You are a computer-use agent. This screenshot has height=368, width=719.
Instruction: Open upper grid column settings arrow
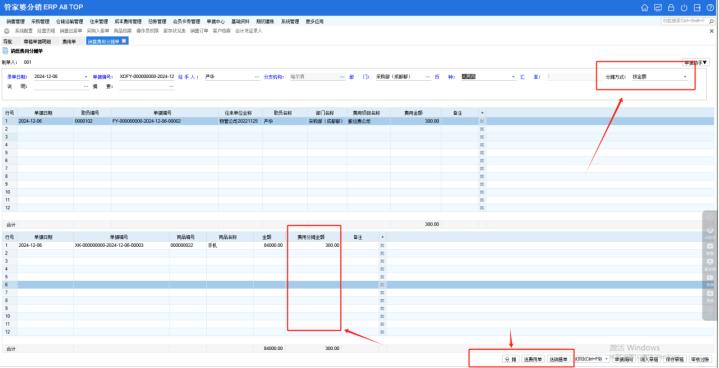[x=481, y=112]
